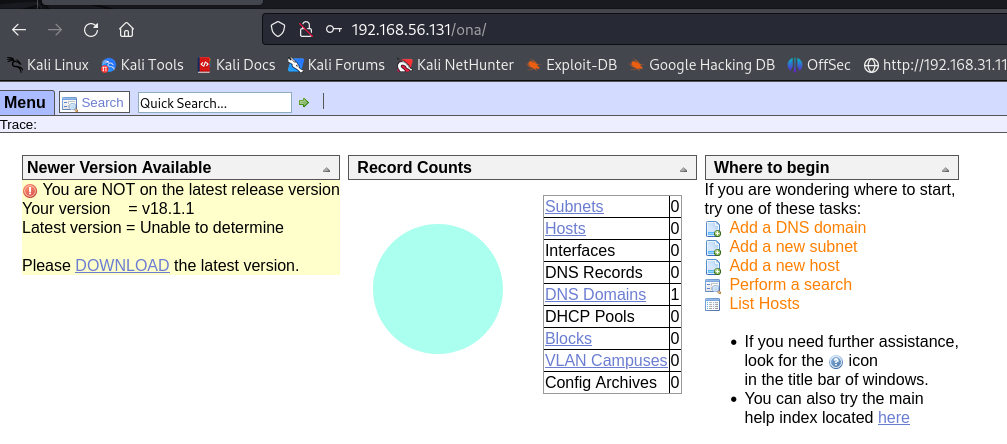Click the 'Your version = v18.1.1' text
Image resolution: width=1007 pixels, height=444 pixels.
pyautogui.click(x=108, y=209)
